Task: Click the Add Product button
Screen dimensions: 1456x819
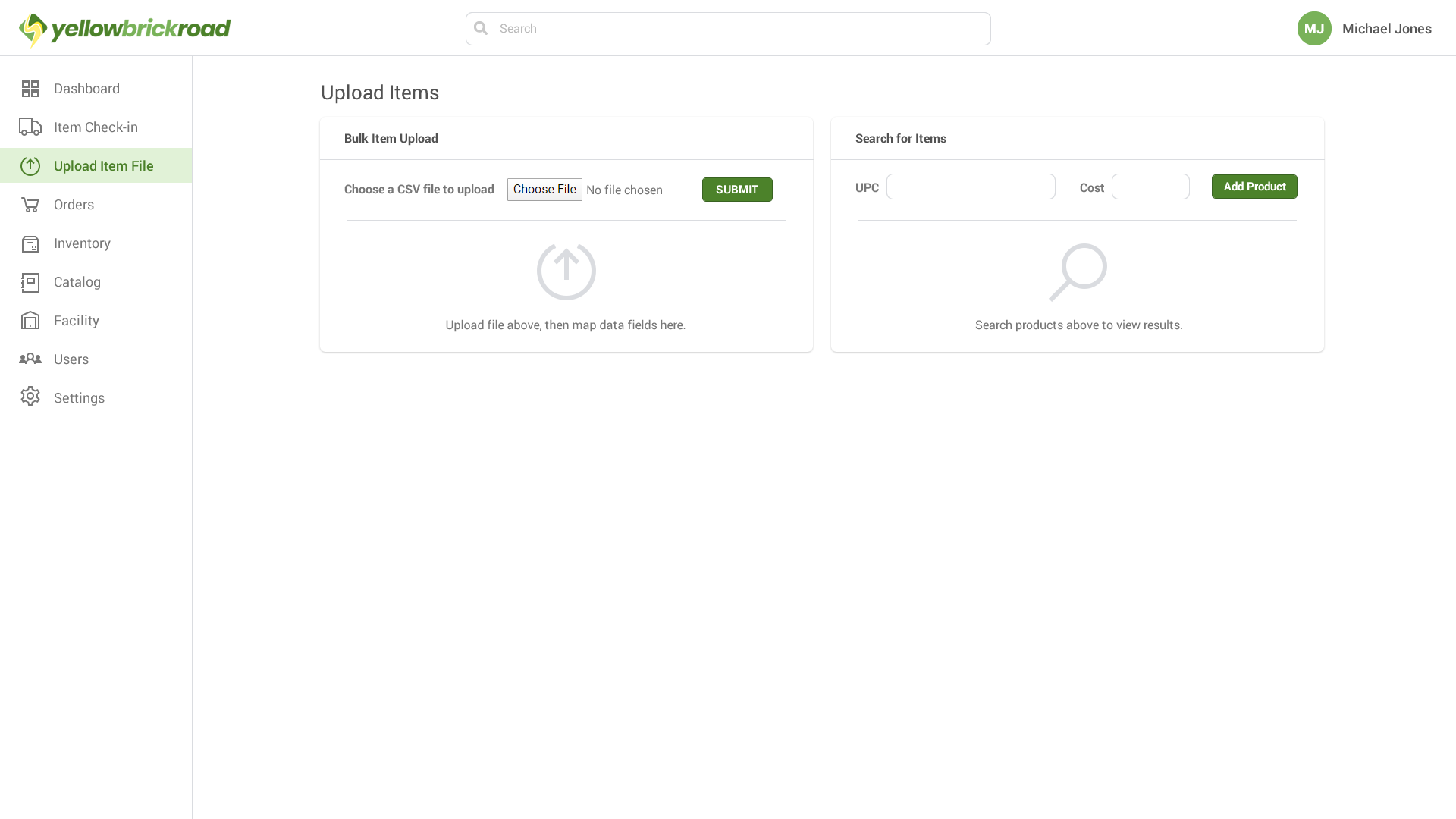Action: [x=1254, y=187]
